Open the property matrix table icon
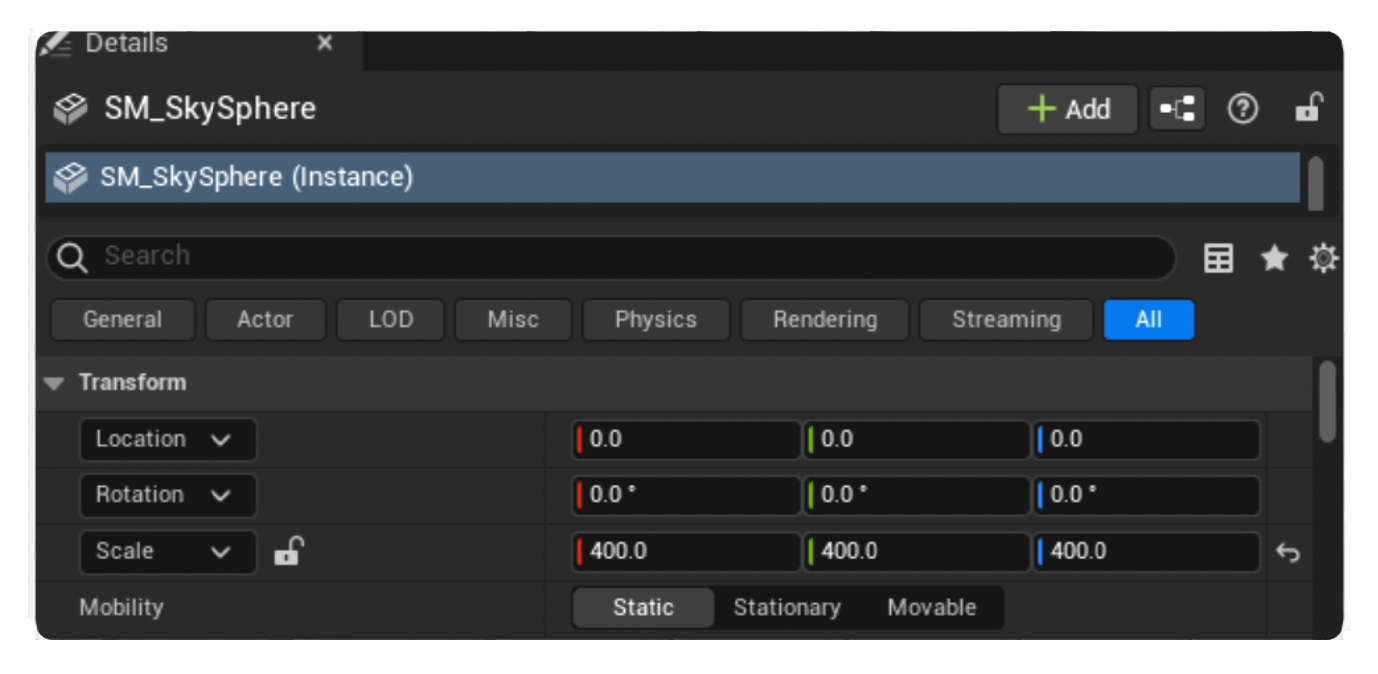Image resolution: width=1378 pixels, height=674 pixels. pyautogui.click(x=1218, y=259)
